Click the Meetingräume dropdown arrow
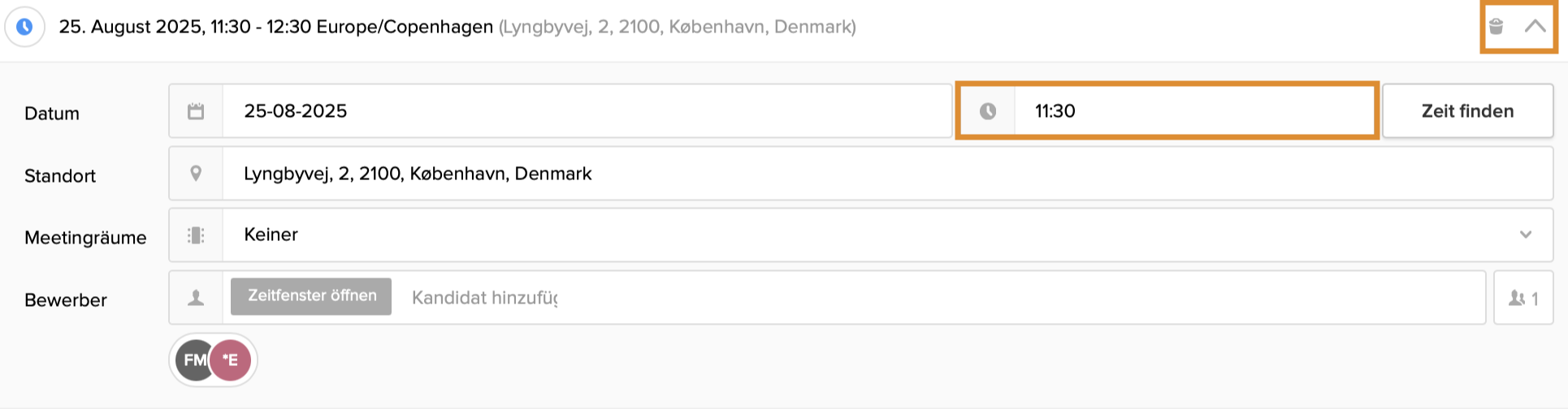The image size is (1568, 409). (x=1526, y=235)
